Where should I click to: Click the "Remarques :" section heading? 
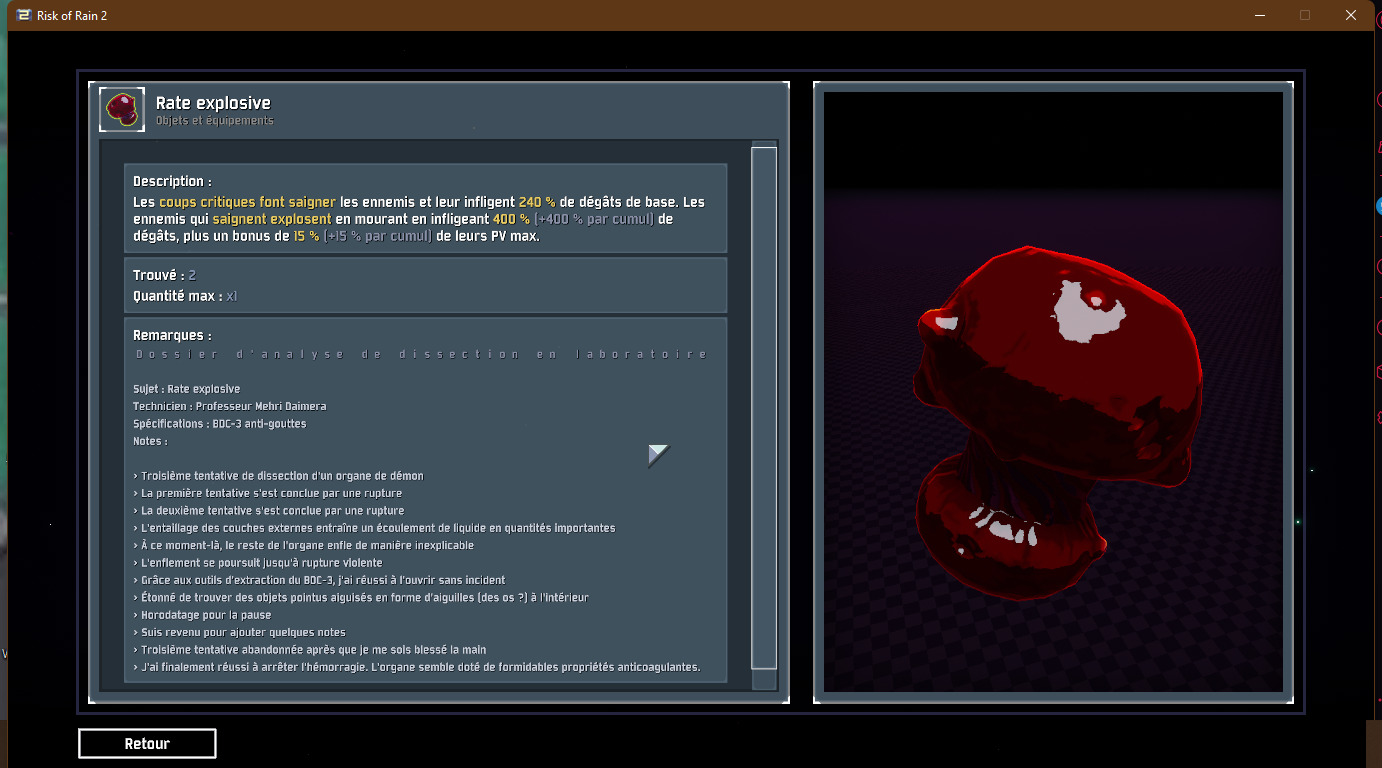(x=172, y=336)
